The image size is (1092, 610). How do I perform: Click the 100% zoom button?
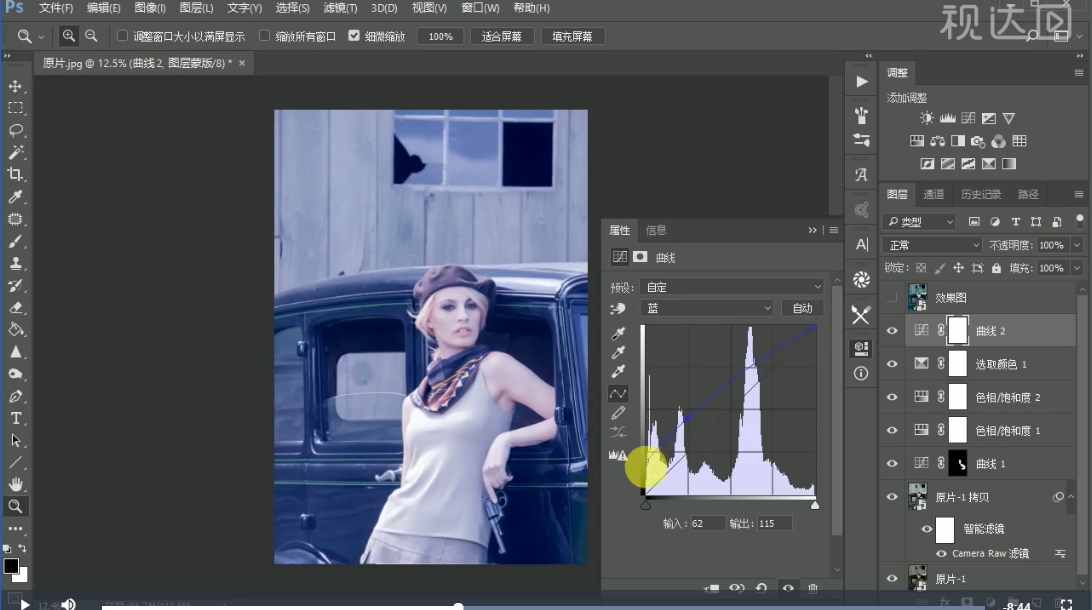[x=440, y=36]
